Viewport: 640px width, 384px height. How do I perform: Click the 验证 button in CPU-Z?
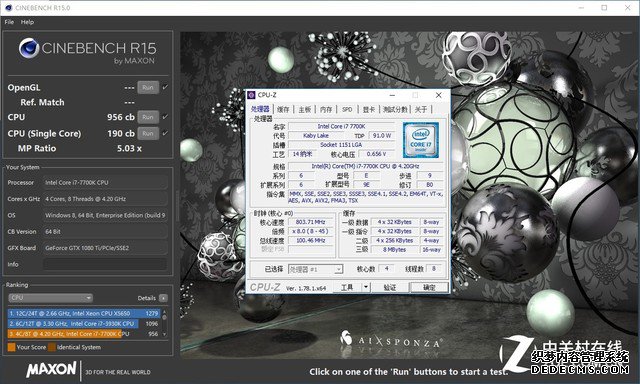pos(390,287)
